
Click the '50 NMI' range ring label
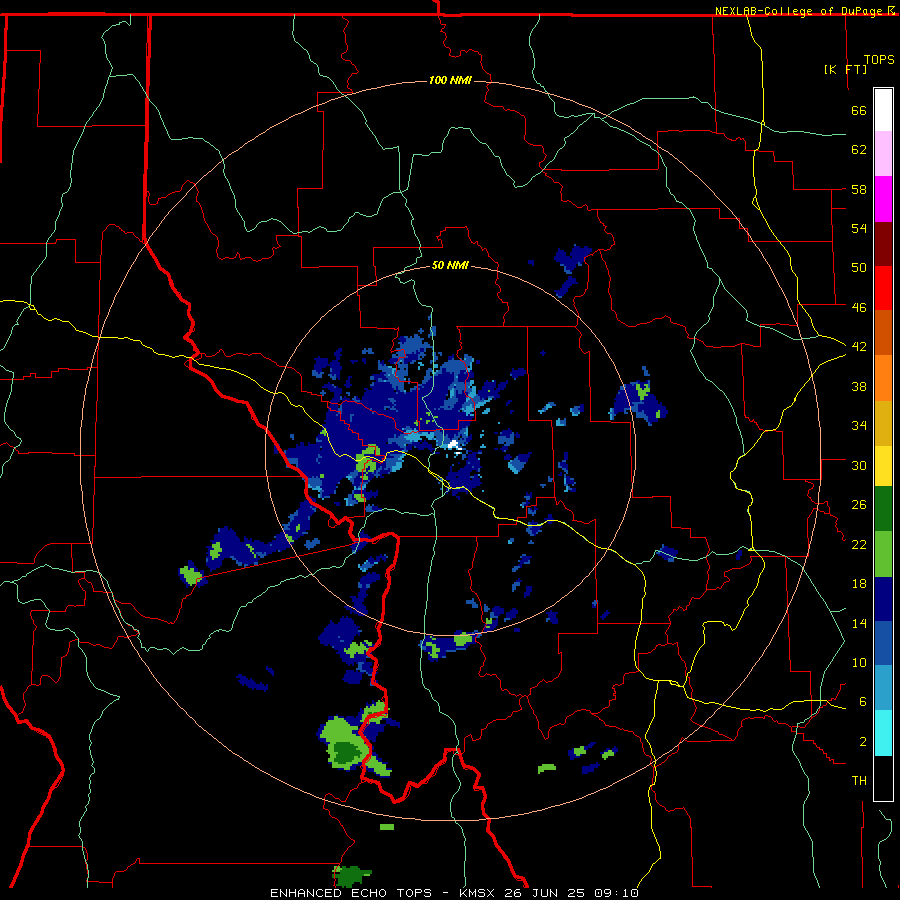(450, 265)
